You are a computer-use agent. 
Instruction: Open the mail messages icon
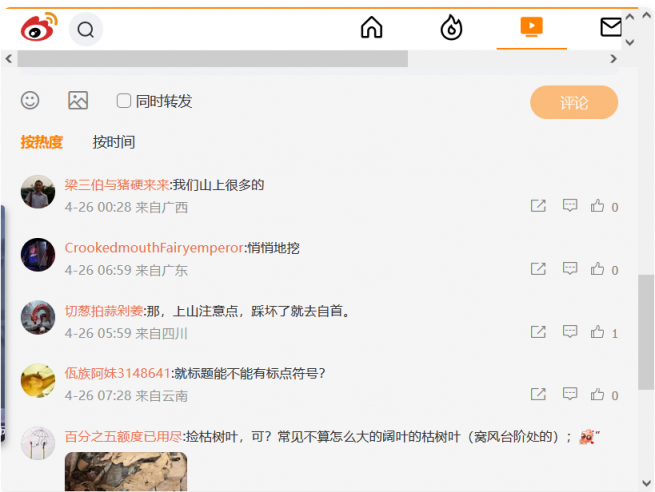pos(611,27)
